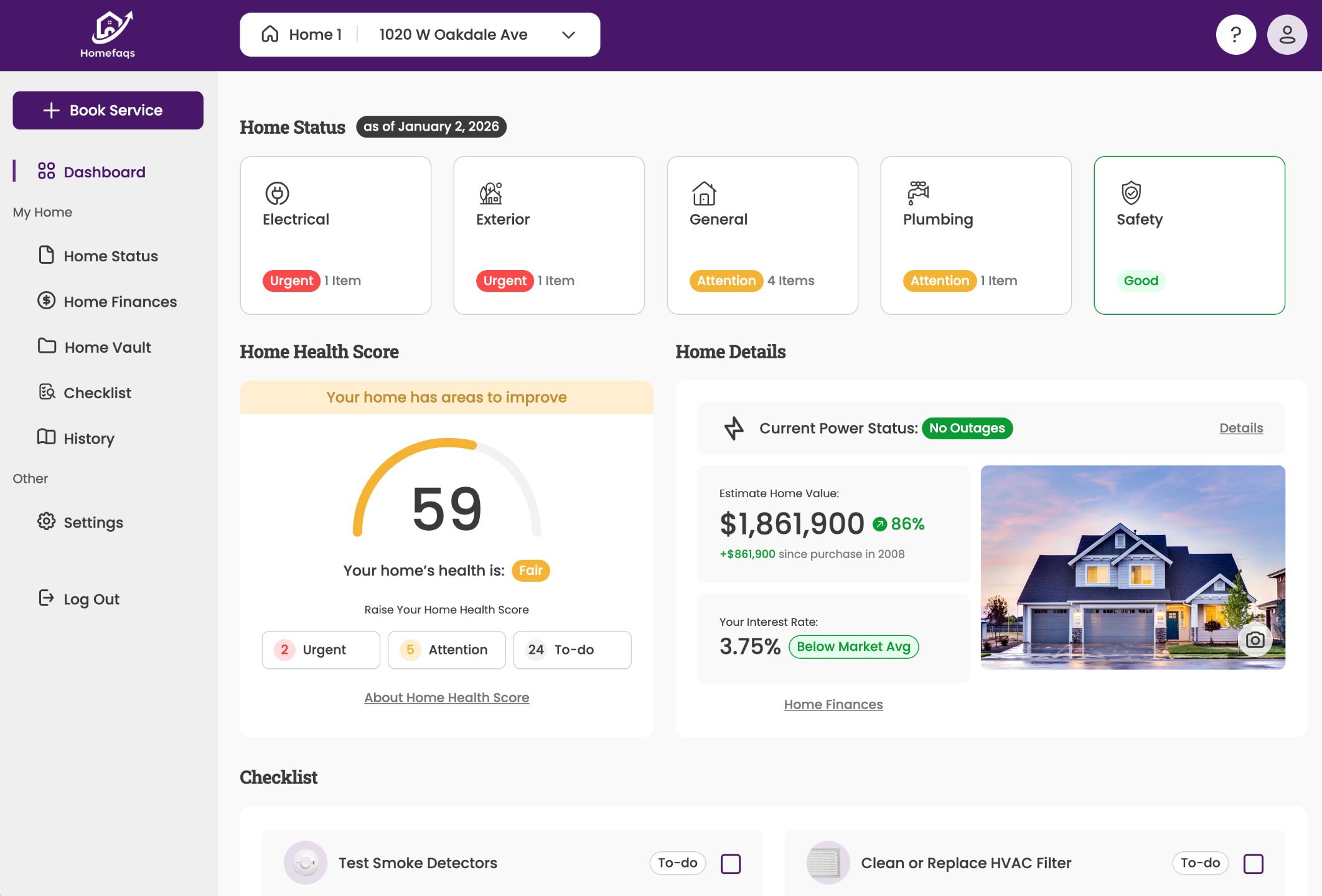This screenshot has width=1322, height=896.
Task: Go to Home Vault in sidebar
Action: click(x=108, y=347)
